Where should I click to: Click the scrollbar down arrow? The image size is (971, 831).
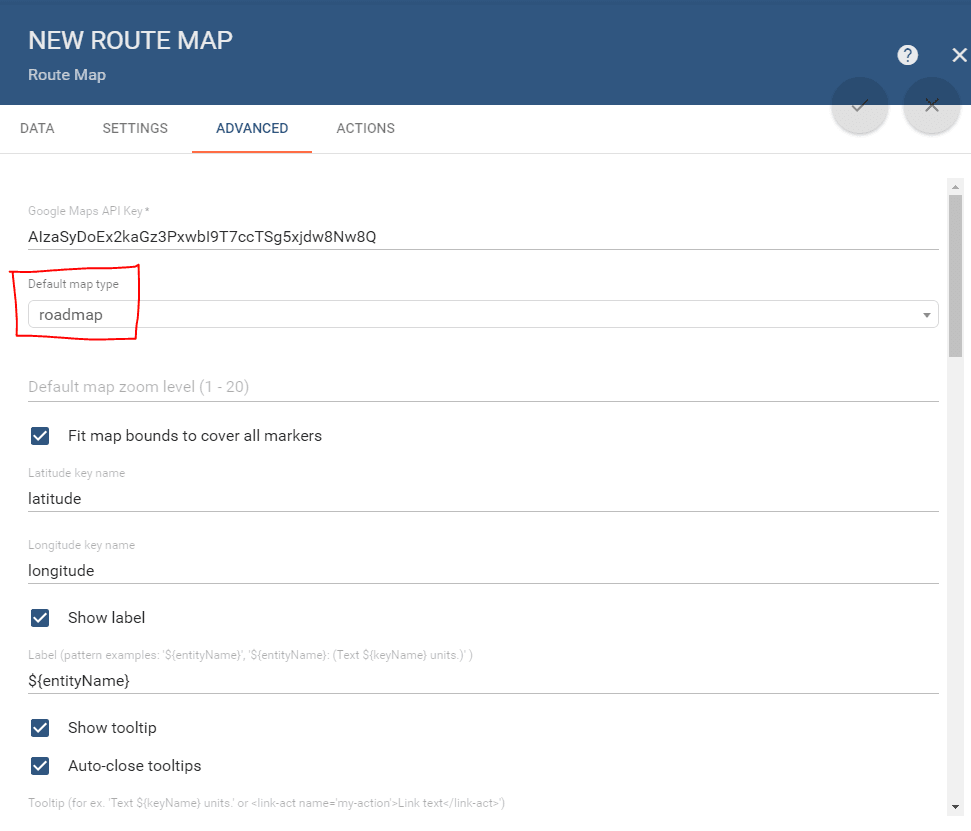955,806
